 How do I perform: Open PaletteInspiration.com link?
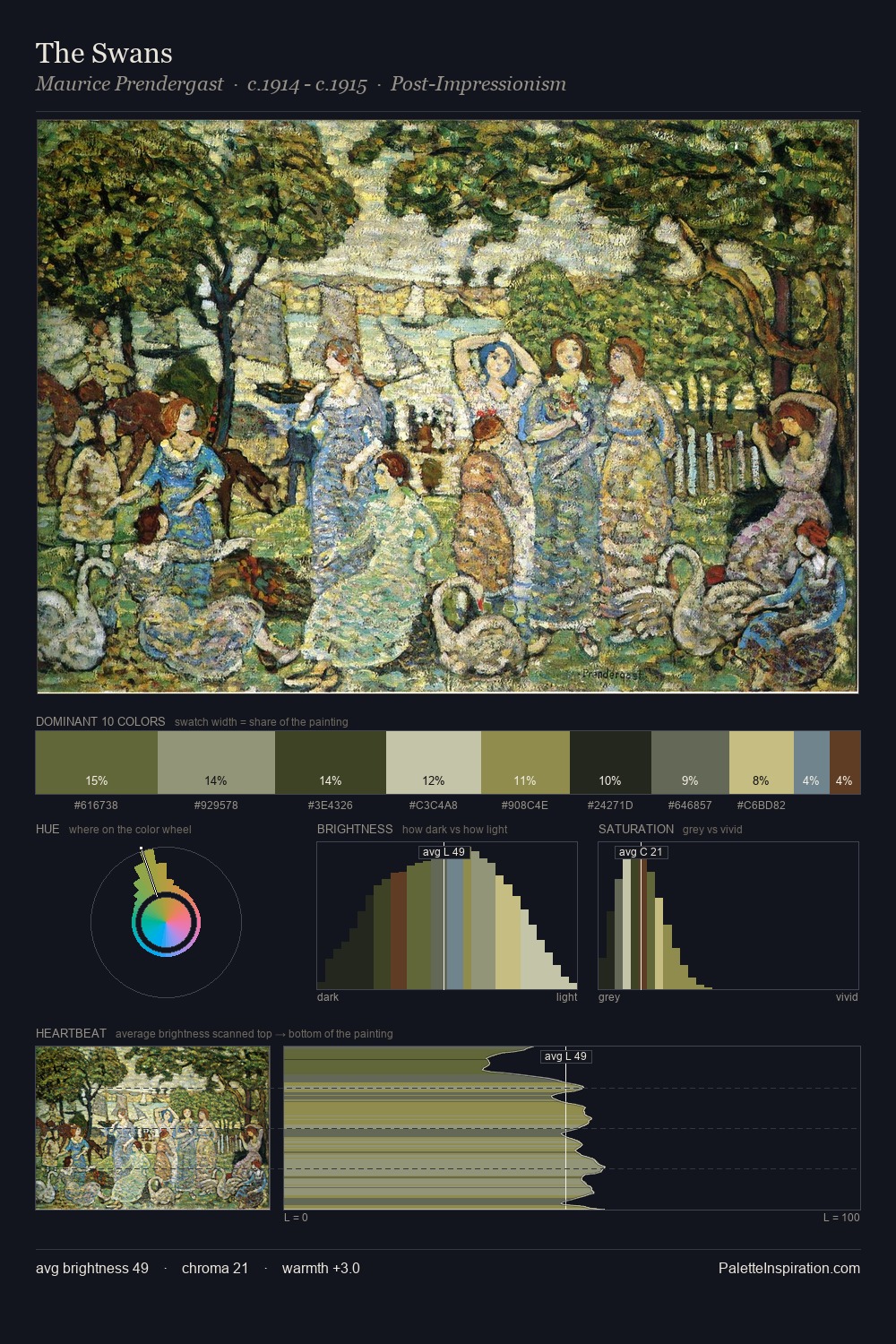point(789,1268)
